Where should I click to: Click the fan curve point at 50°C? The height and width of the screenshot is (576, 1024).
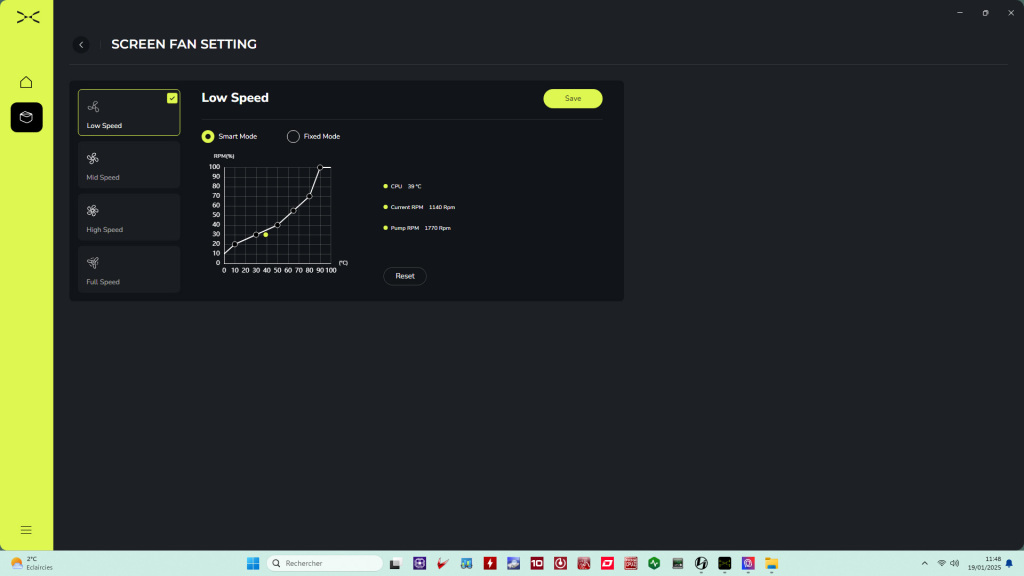pyautogui.click(x=278, y=224)
